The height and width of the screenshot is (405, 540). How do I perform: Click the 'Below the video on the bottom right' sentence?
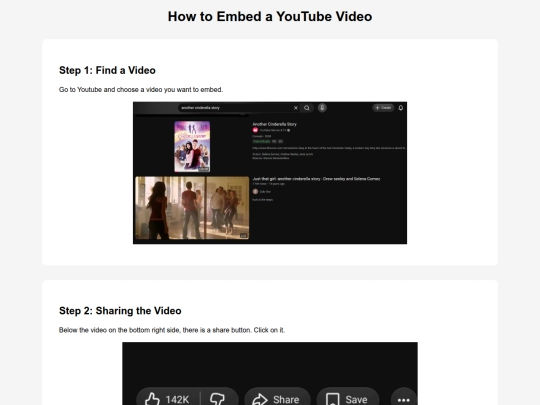click(x=172, y=330)
